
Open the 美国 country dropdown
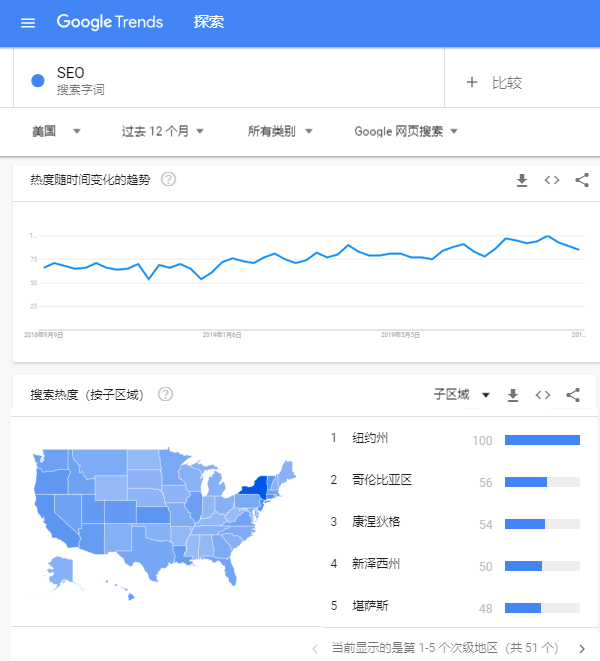pos(56,131)
